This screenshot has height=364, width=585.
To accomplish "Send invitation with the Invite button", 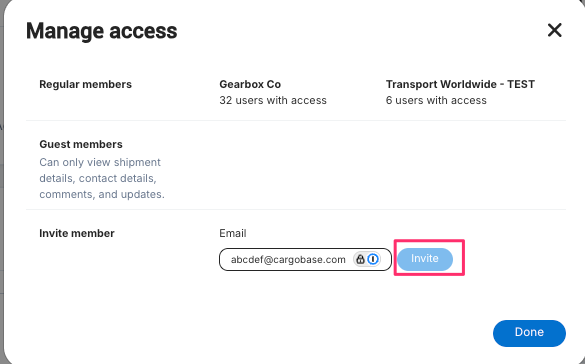I will click(x=425, y=259).
